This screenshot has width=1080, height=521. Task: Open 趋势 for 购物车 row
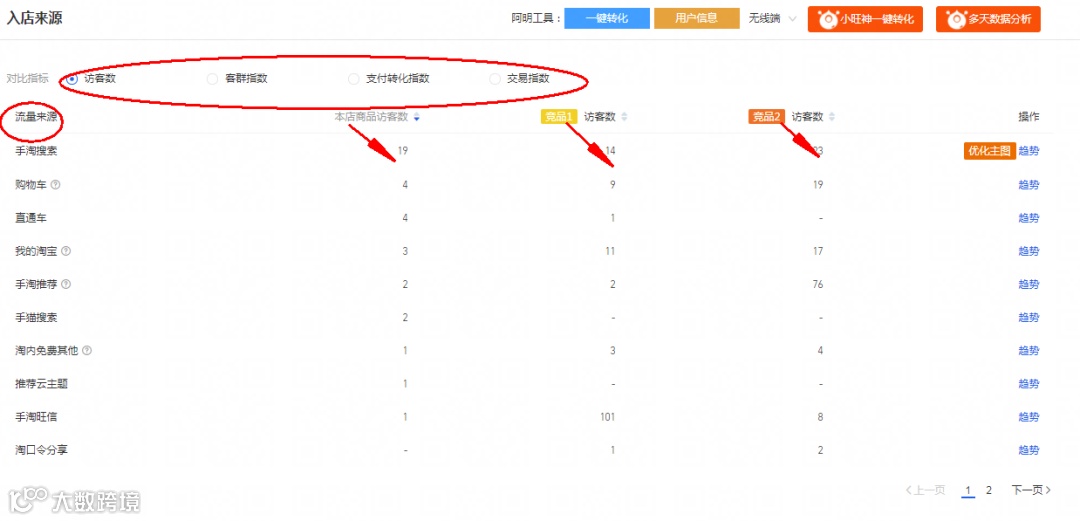pyautogui.click(x=1028, y=185)
